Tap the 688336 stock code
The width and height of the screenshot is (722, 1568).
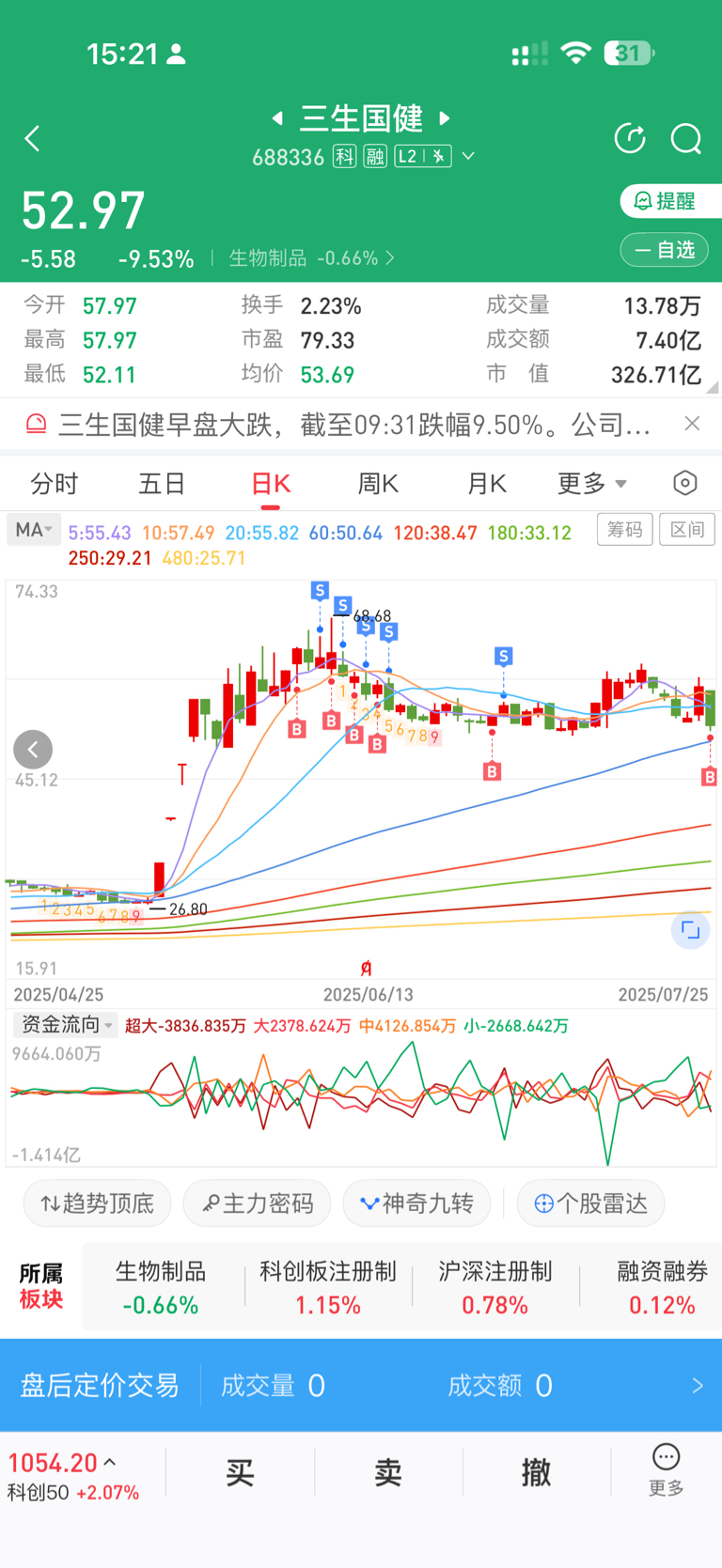(x=288, y=157)
